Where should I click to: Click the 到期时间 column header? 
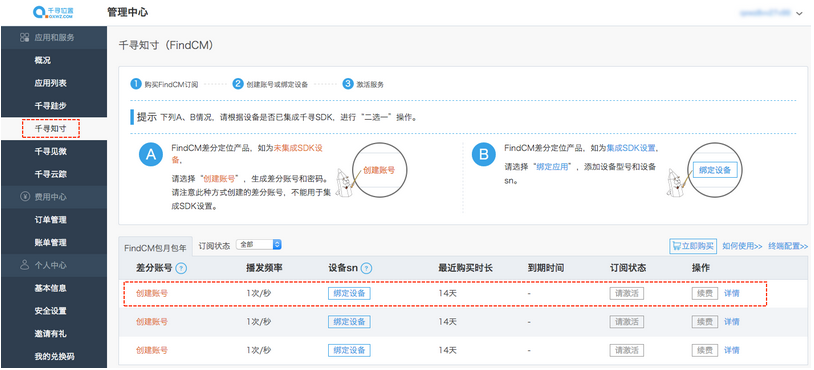click(546, 268)
